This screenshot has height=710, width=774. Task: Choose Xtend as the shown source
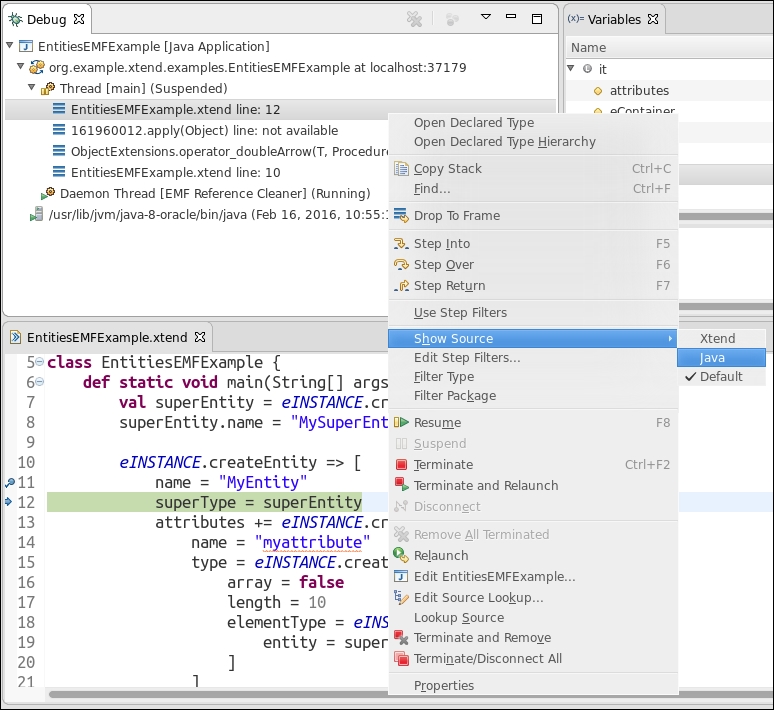(717, 339)
